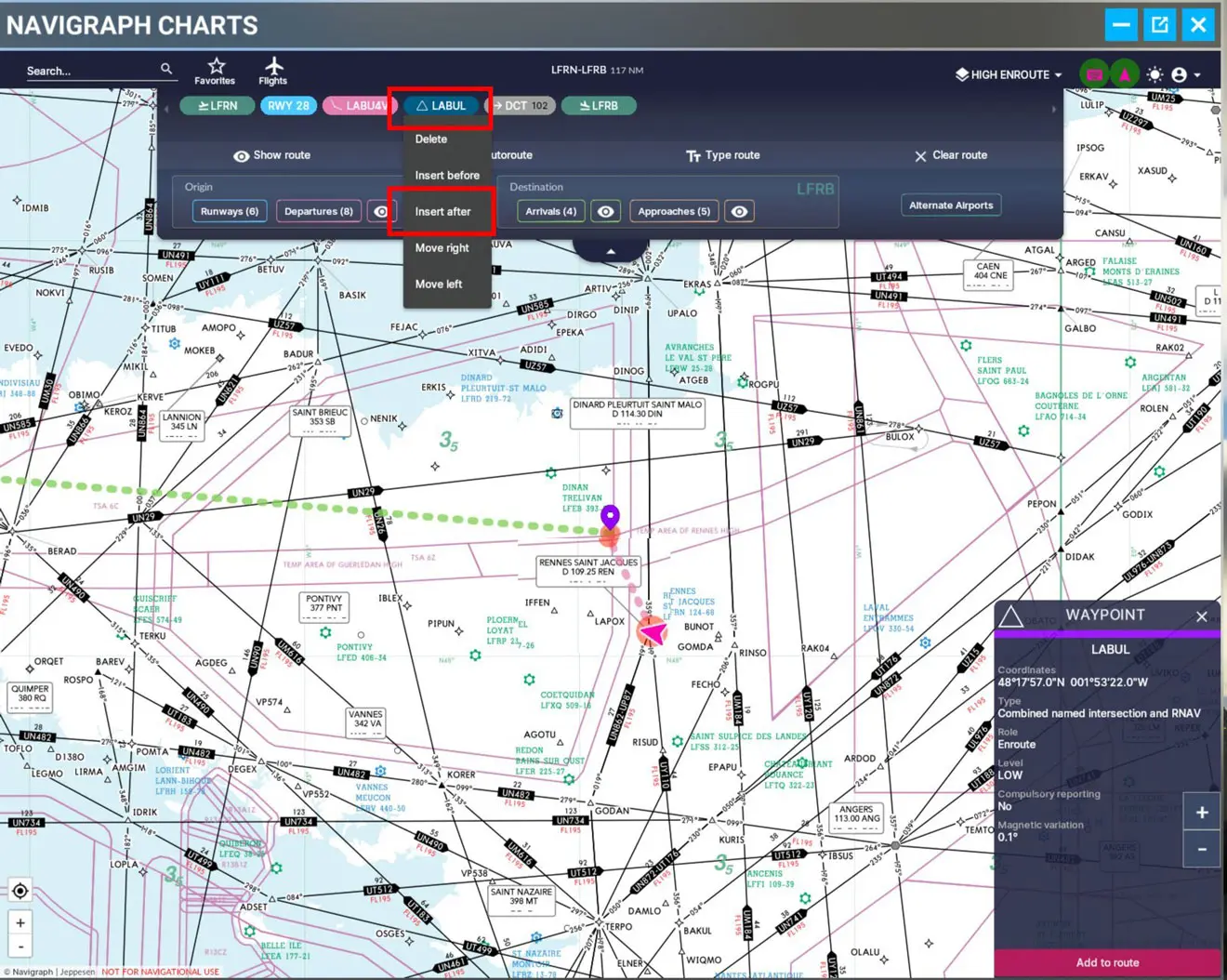Select the LFRN origin route chip
Viewport: 1227px width, 980px height.
pyautogui.click(x=218, y=106)
